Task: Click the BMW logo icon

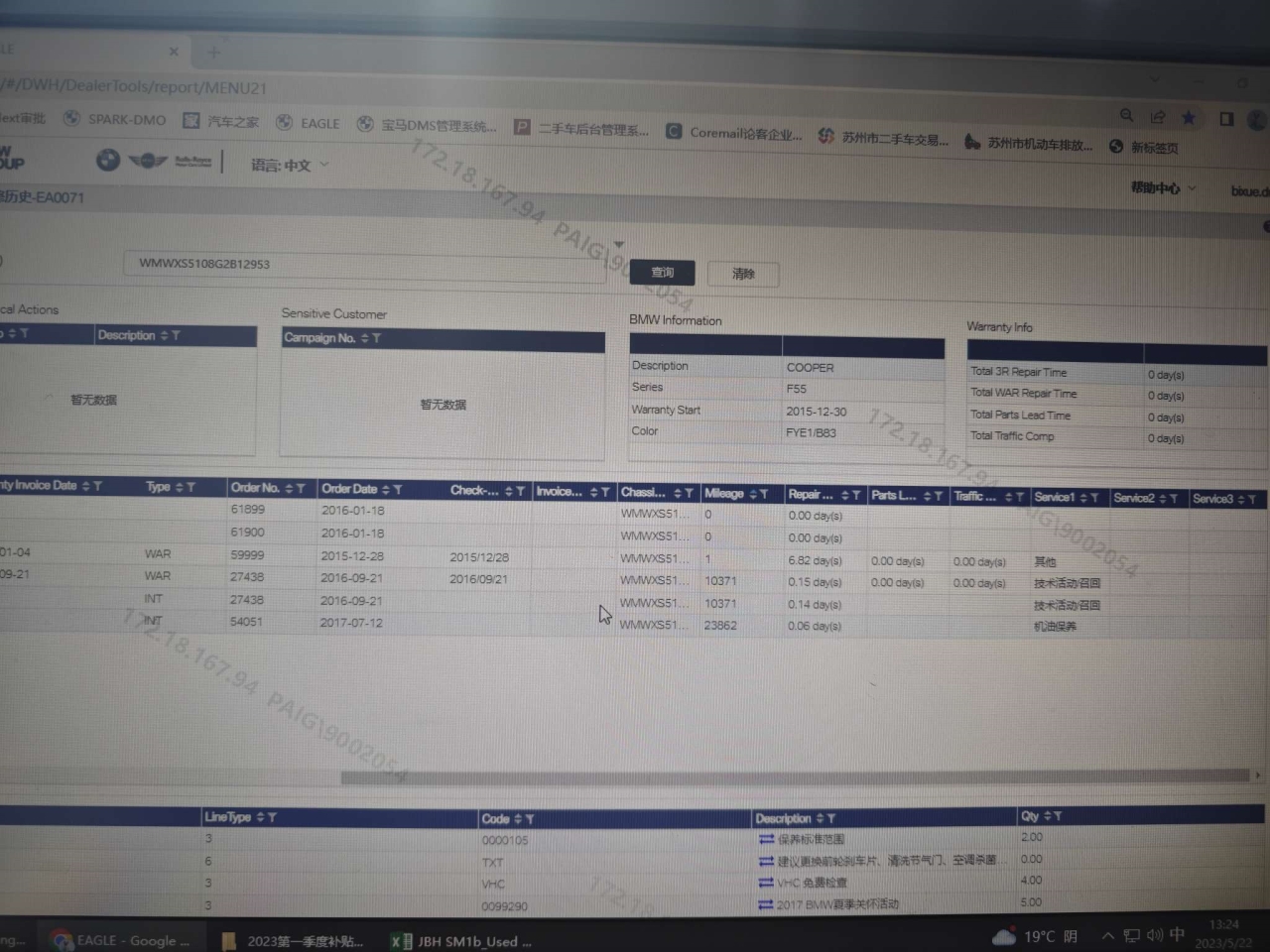Action: (107, 160)
